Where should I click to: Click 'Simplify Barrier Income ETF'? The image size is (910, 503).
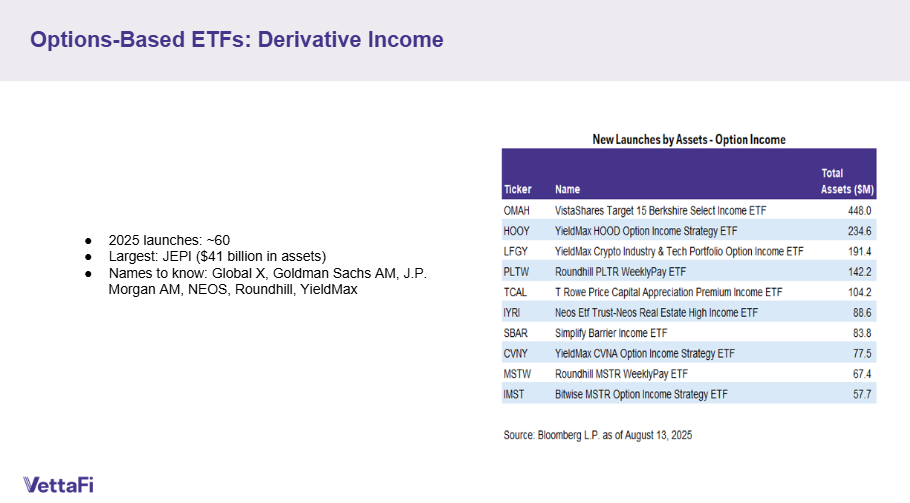[x=611, y=333]
